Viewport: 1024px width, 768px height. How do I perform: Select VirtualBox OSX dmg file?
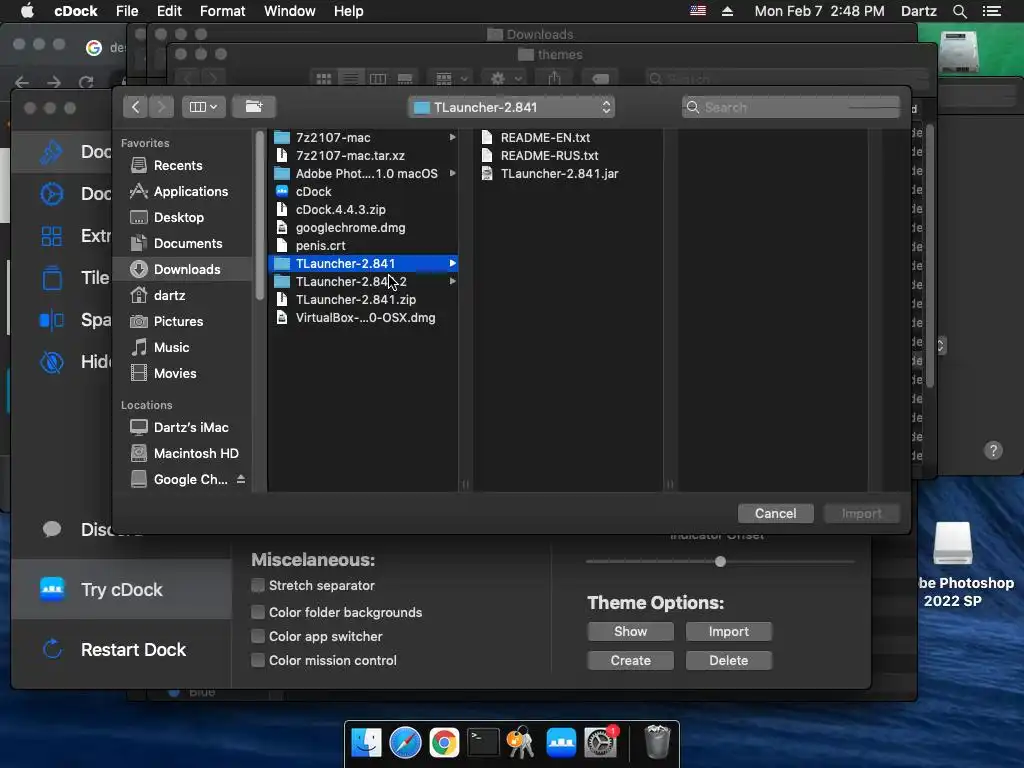coord(365,318)
